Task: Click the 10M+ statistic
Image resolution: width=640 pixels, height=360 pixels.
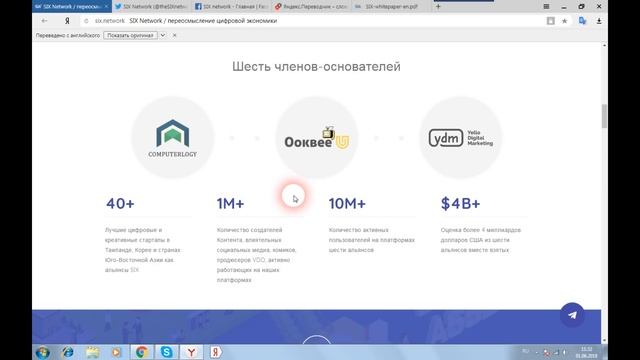Action: point(347,203)
